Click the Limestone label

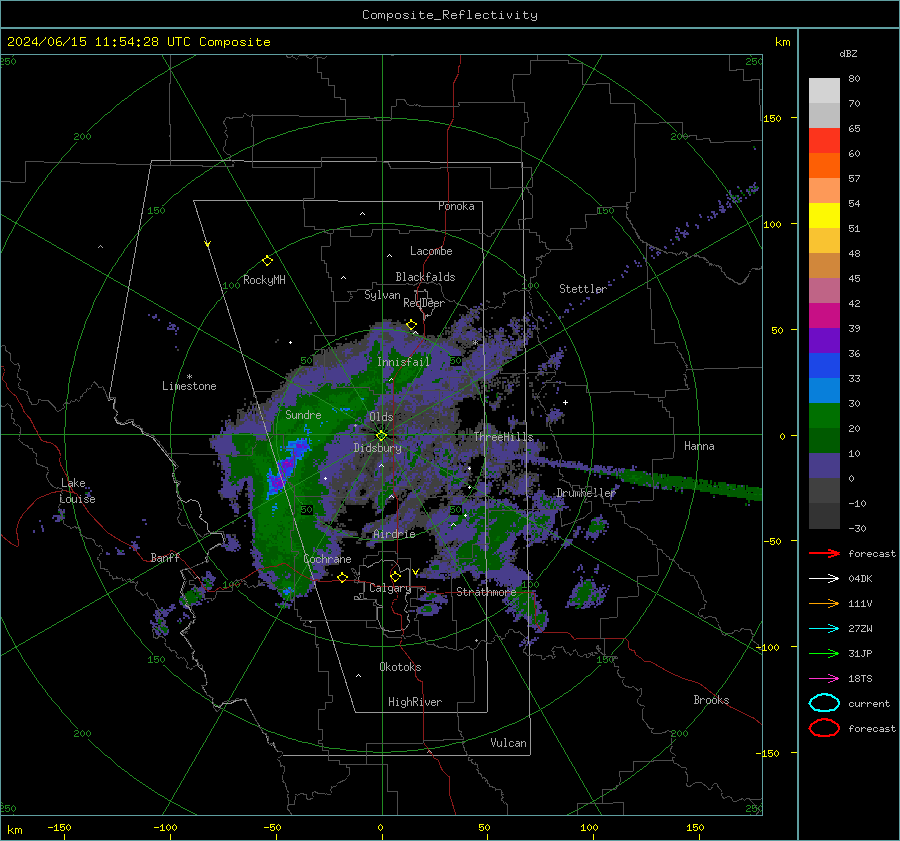[189, 386]
